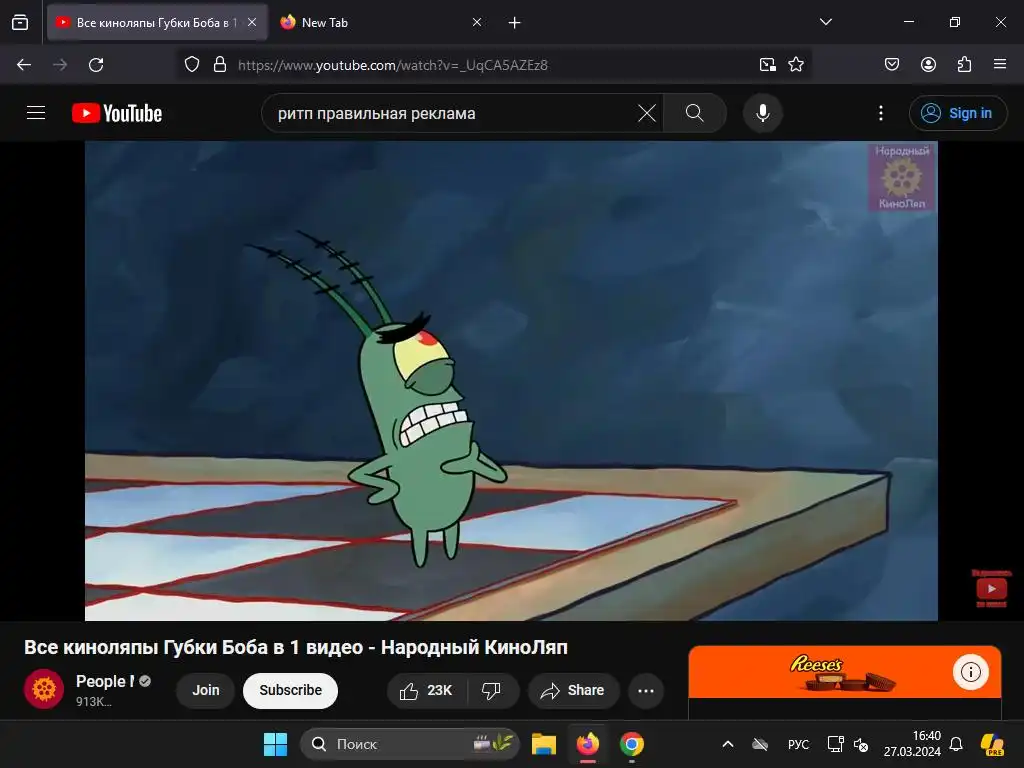Dislike the video with thumbs down
Image resolution: width=1024 pixels, height=768 pixels.
coord(492,690)
